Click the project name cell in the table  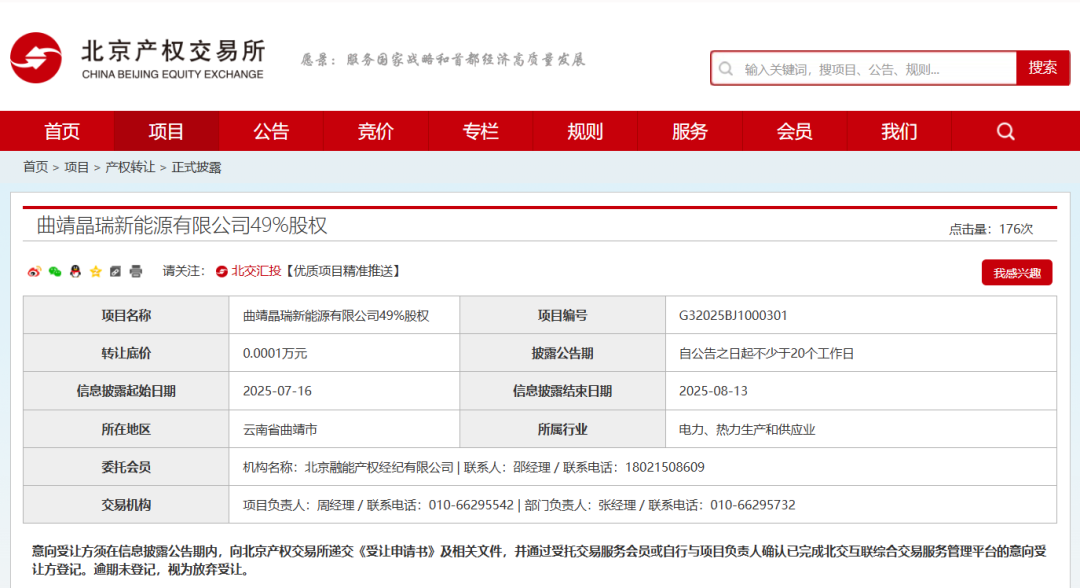tap(344, 315)
